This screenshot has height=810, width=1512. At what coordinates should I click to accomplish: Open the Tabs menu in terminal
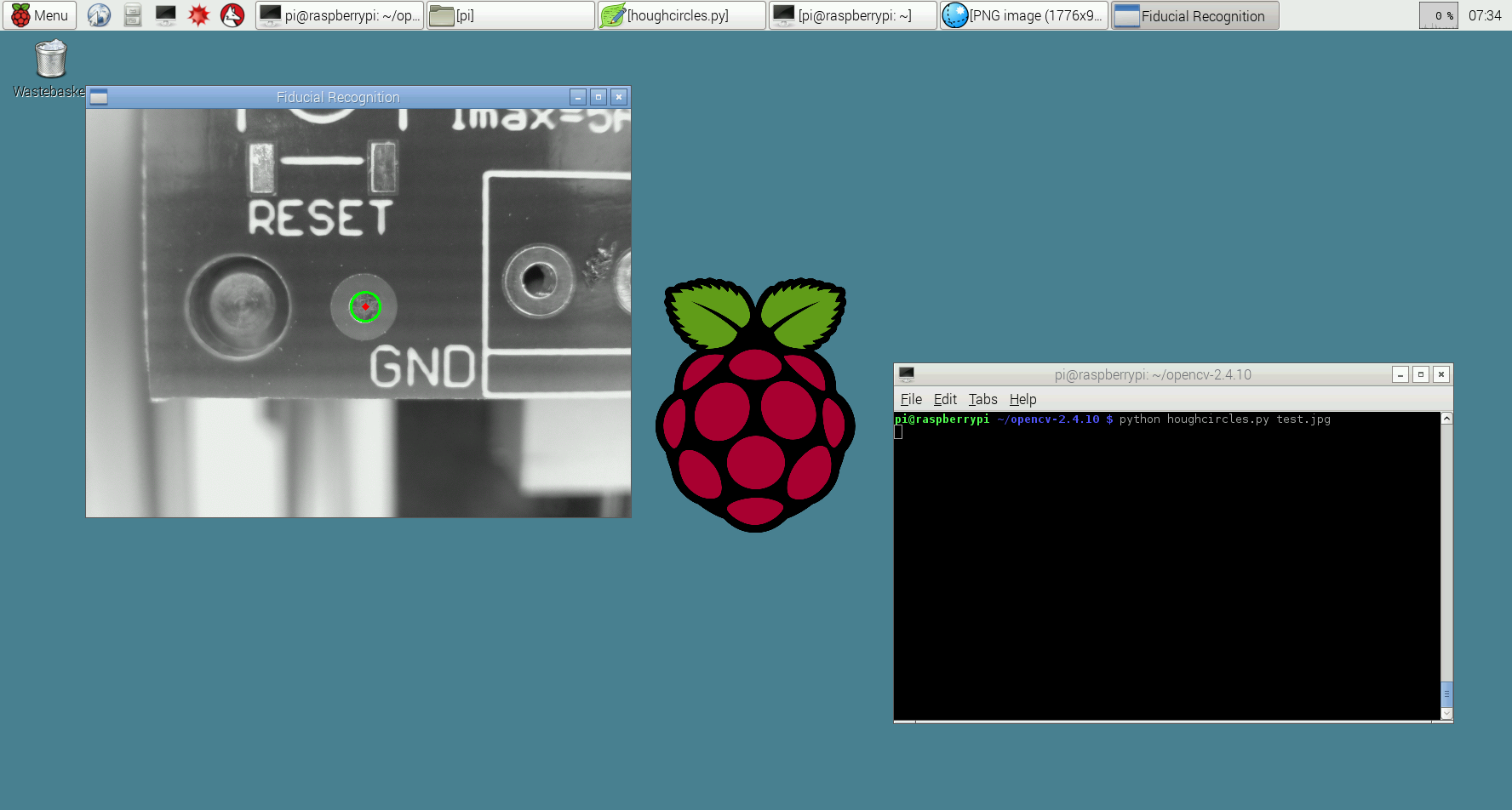[982, 399]
